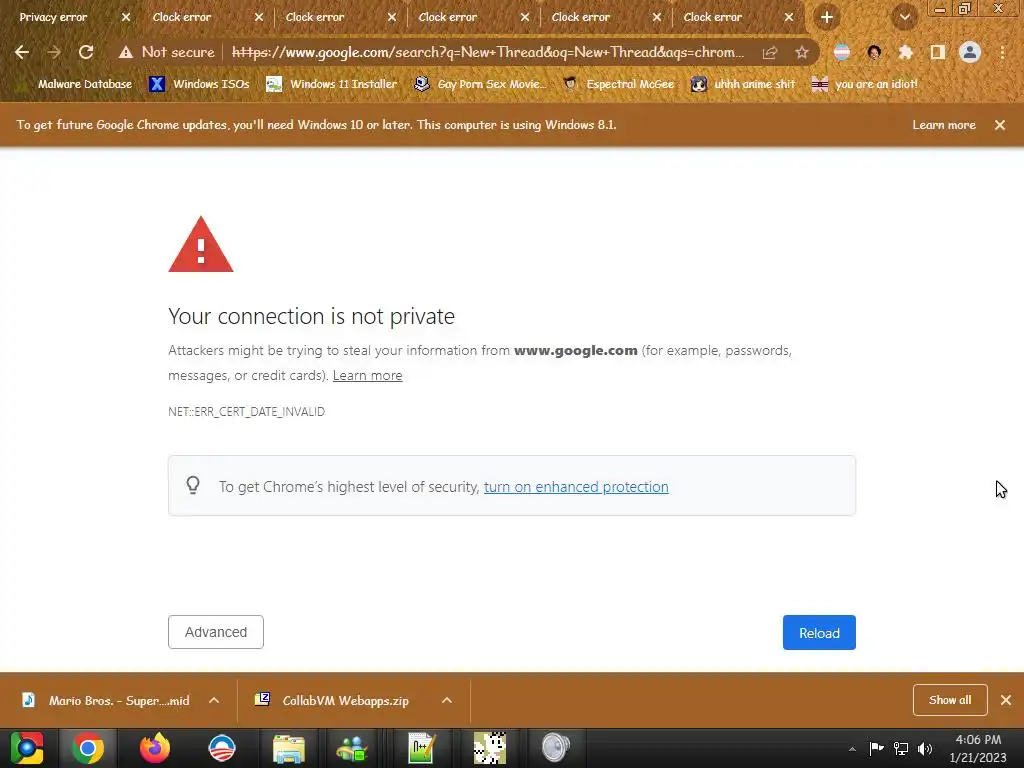Screen dimensions: 1024x768
Task: Close the last Clock error tab
Action: [789, 18]
